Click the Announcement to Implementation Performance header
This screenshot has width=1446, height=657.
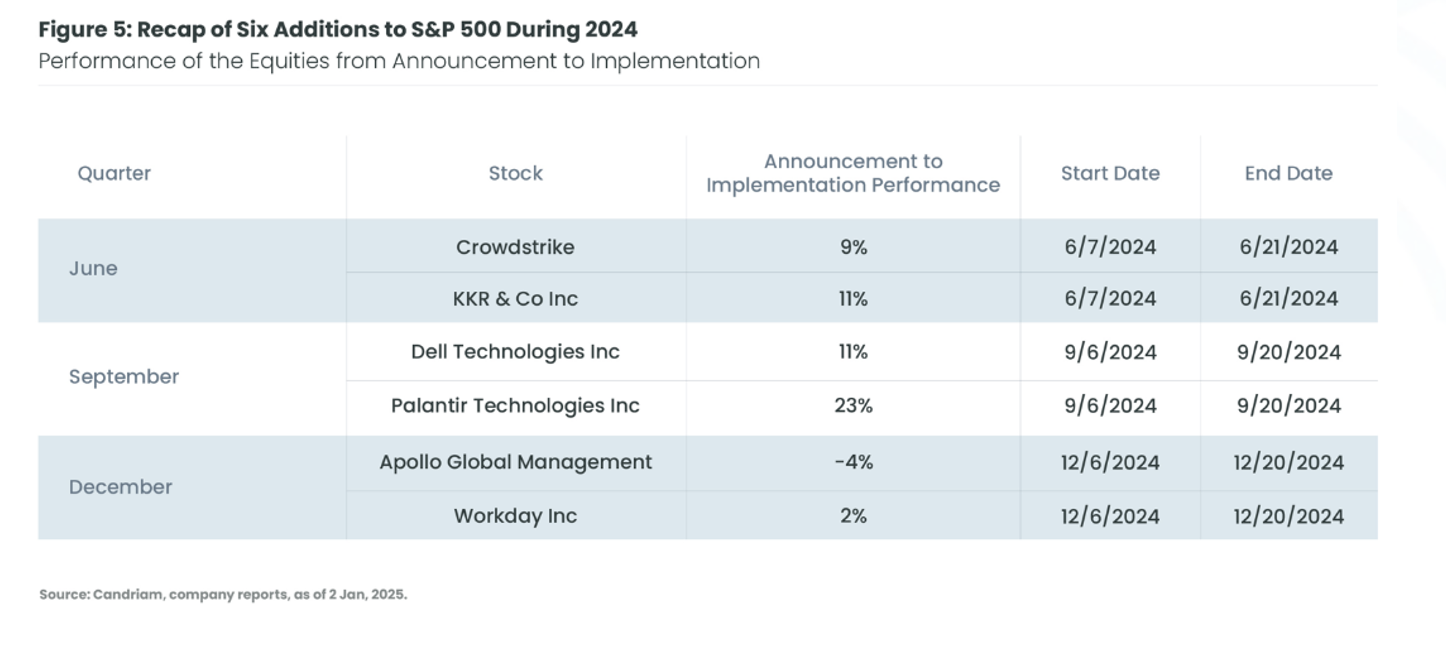[x=853, y=173]
